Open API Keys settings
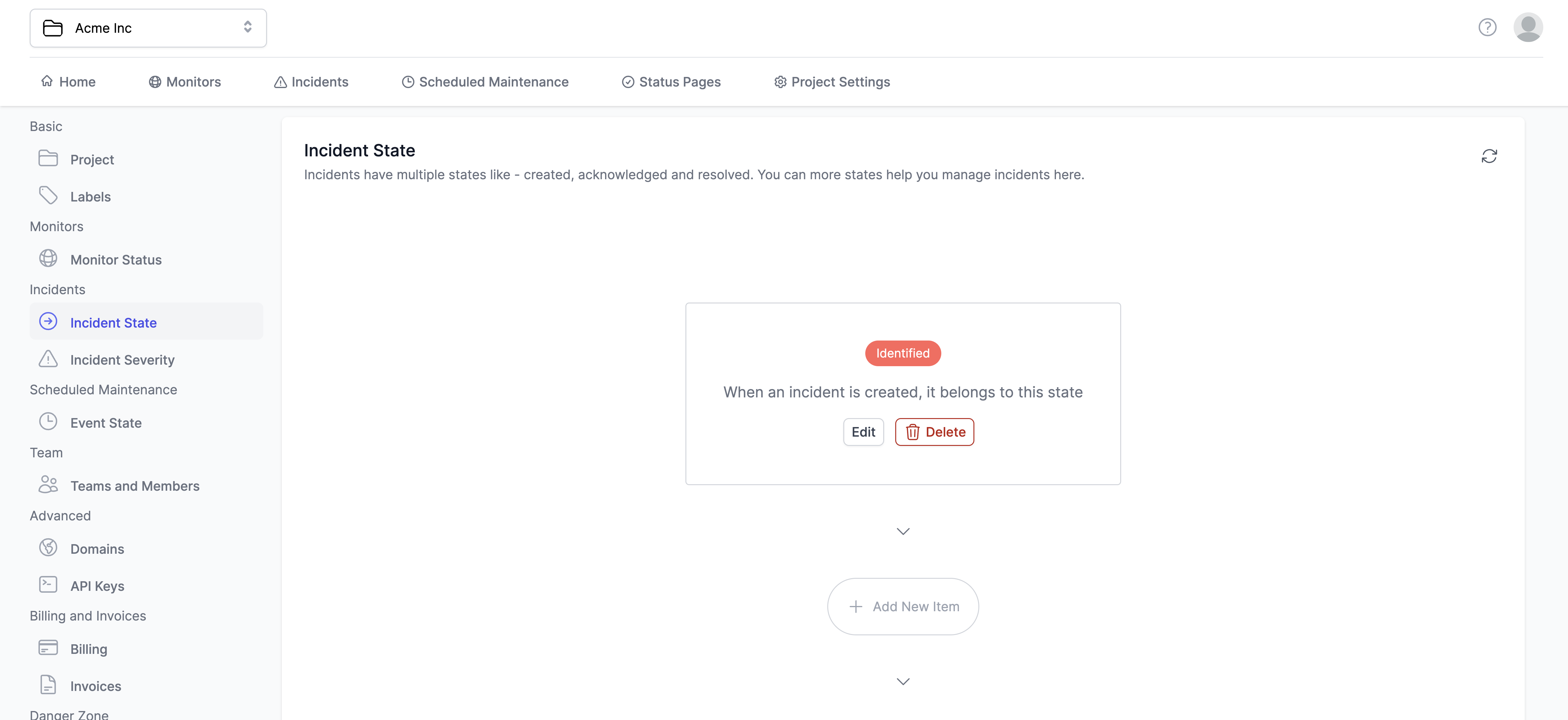The width and height of the screenshot is (1568, 720). (146, 586)
